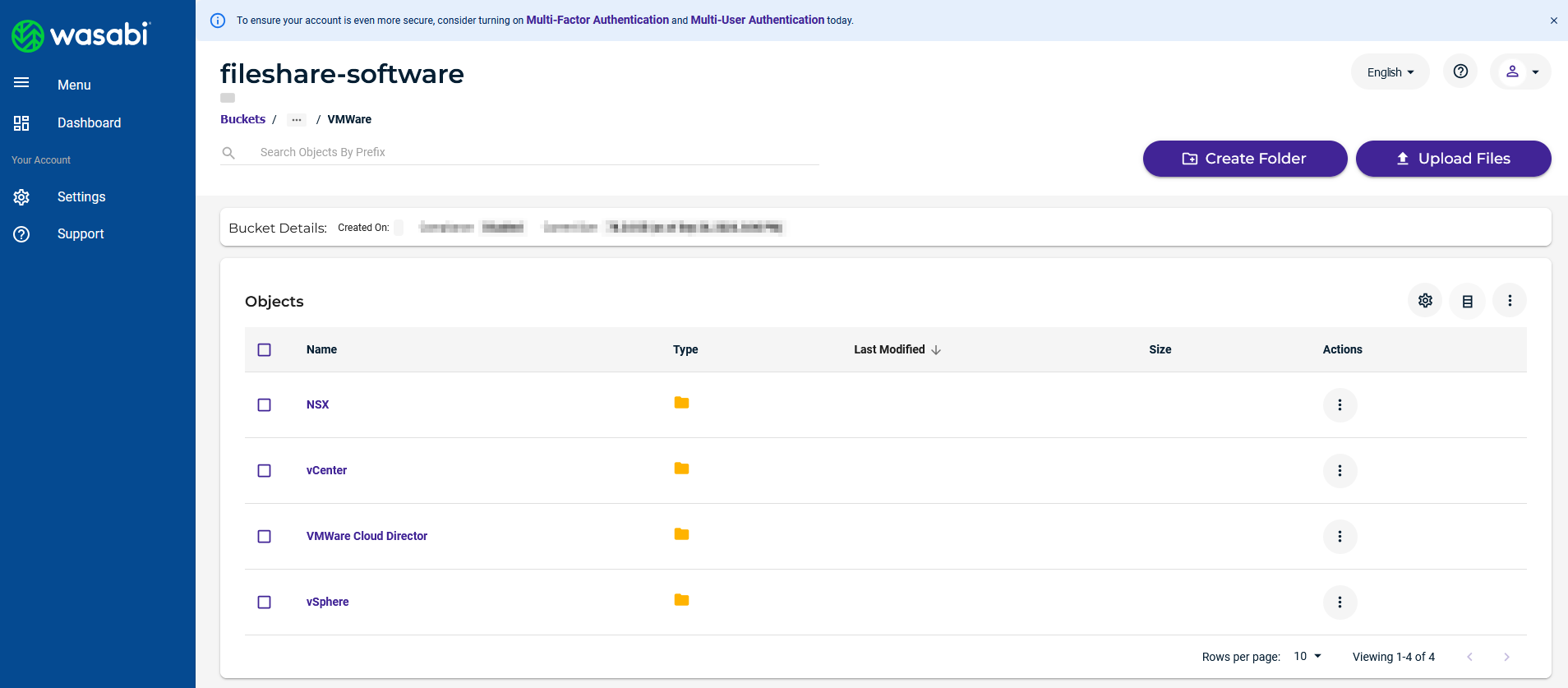Select Menu in the sidebar
1568x688 pixels.
pyautogui.click(x=74, y=85)
